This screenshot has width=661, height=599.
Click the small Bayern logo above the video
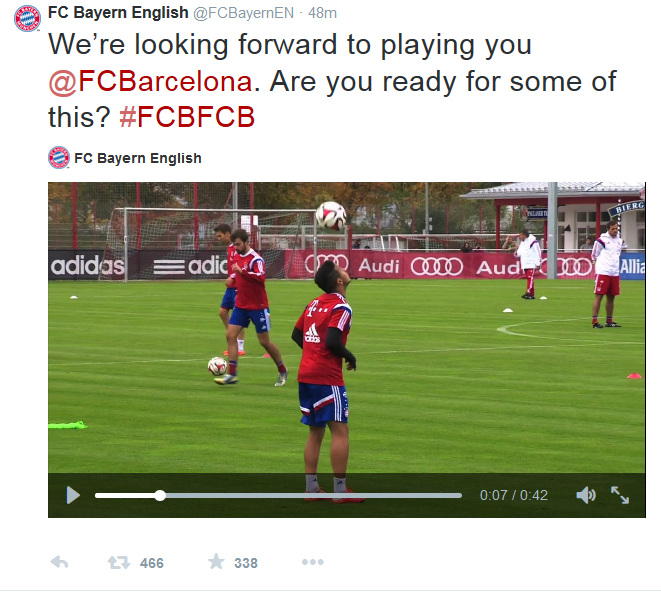[x=59, y=157]
